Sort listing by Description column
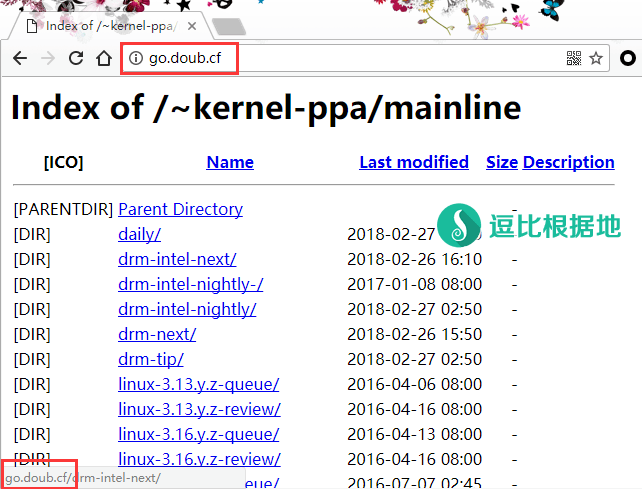This screenshot has width=642, height=489. pos(568,162)
